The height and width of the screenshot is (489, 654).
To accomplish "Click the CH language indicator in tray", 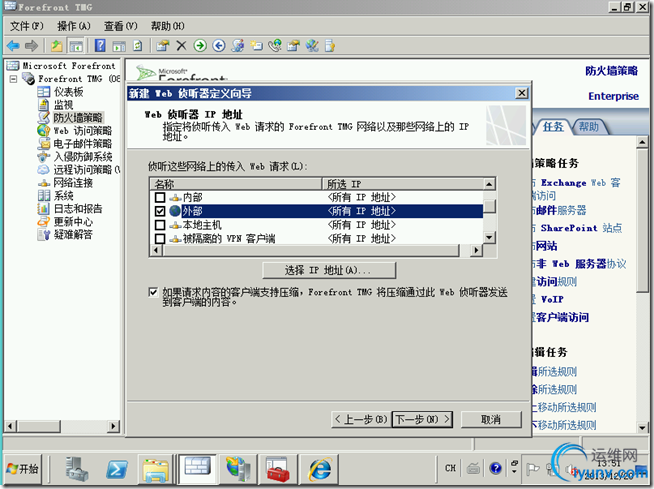I will click(x=450, y=469).
